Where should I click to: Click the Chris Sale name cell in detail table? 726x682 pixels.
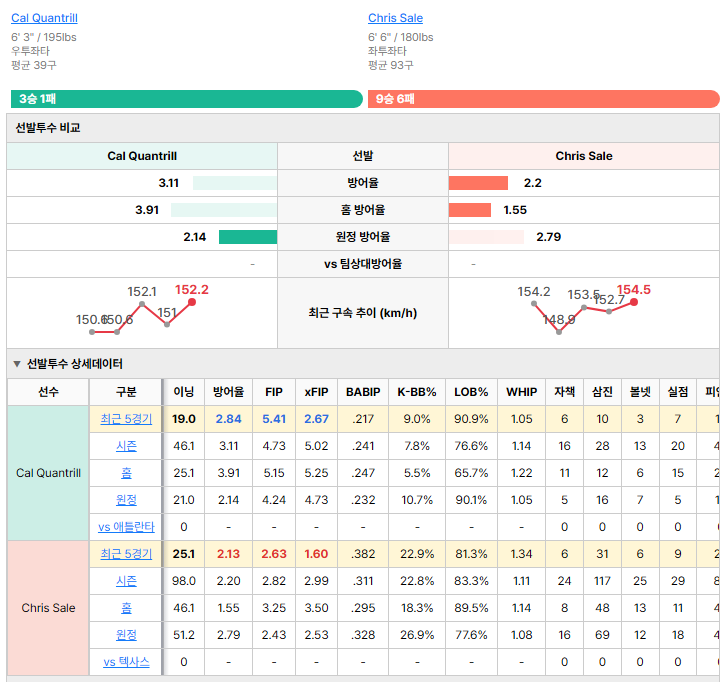tap(48, 608)
